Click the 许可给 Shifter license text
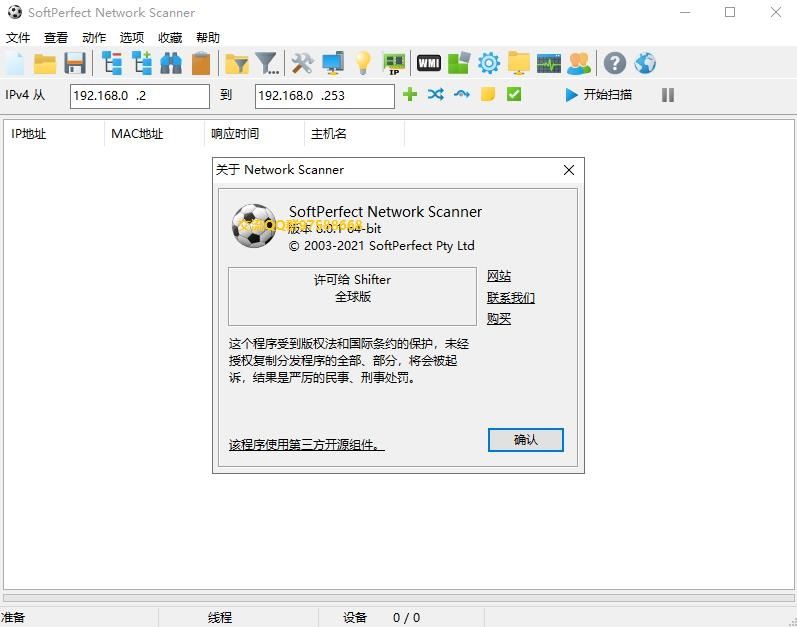This screenshot has height=627, width=797. (352, 279)
